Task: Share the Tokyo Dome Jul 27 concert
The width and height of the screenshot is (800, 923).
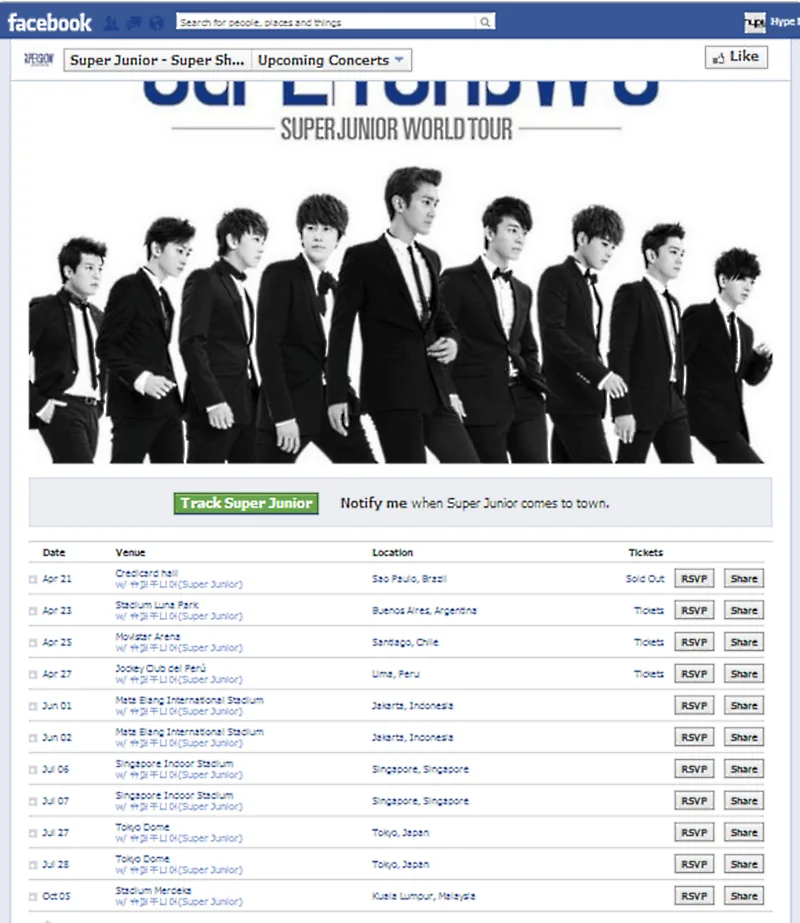Action: [743, 832]
